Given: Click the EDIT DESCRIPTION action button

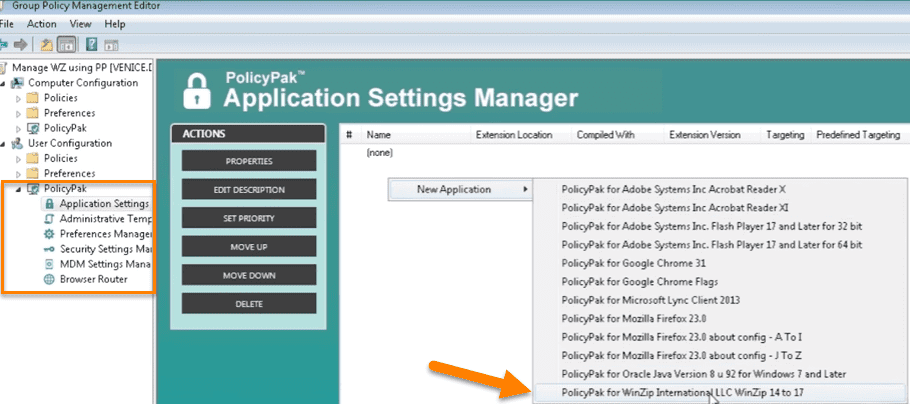Looking at the screenshot, I should pyautogui.click(x=249, y=189).
